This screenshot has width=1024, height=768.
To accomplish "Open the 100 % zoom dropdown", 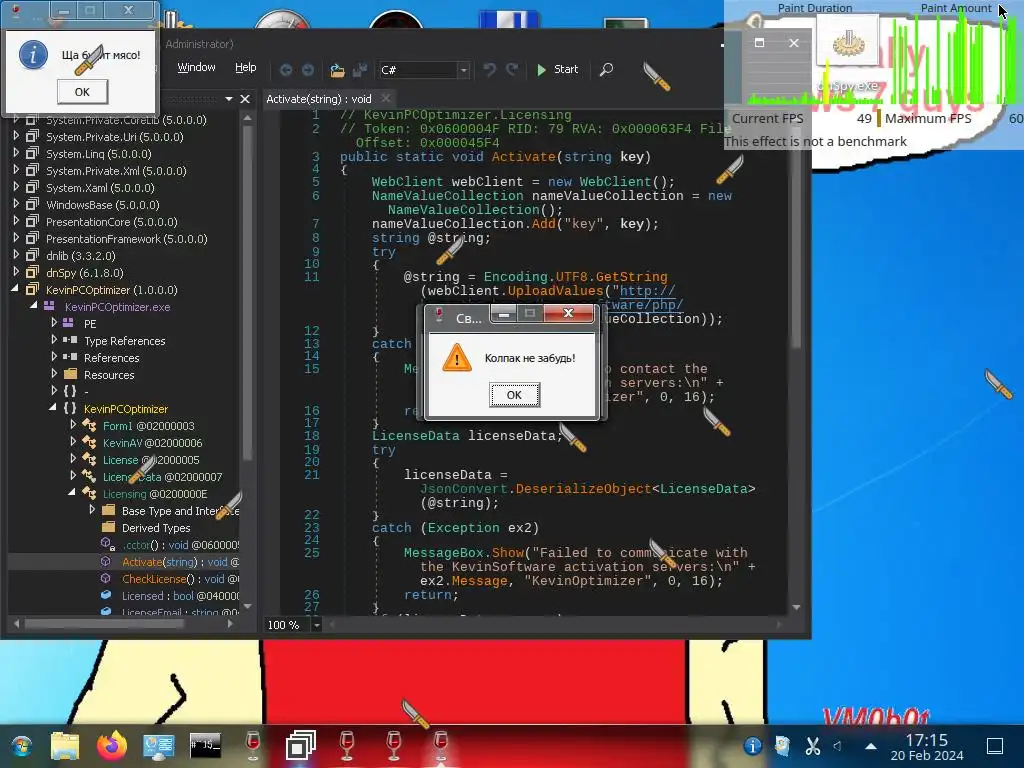I will [317, 625].
